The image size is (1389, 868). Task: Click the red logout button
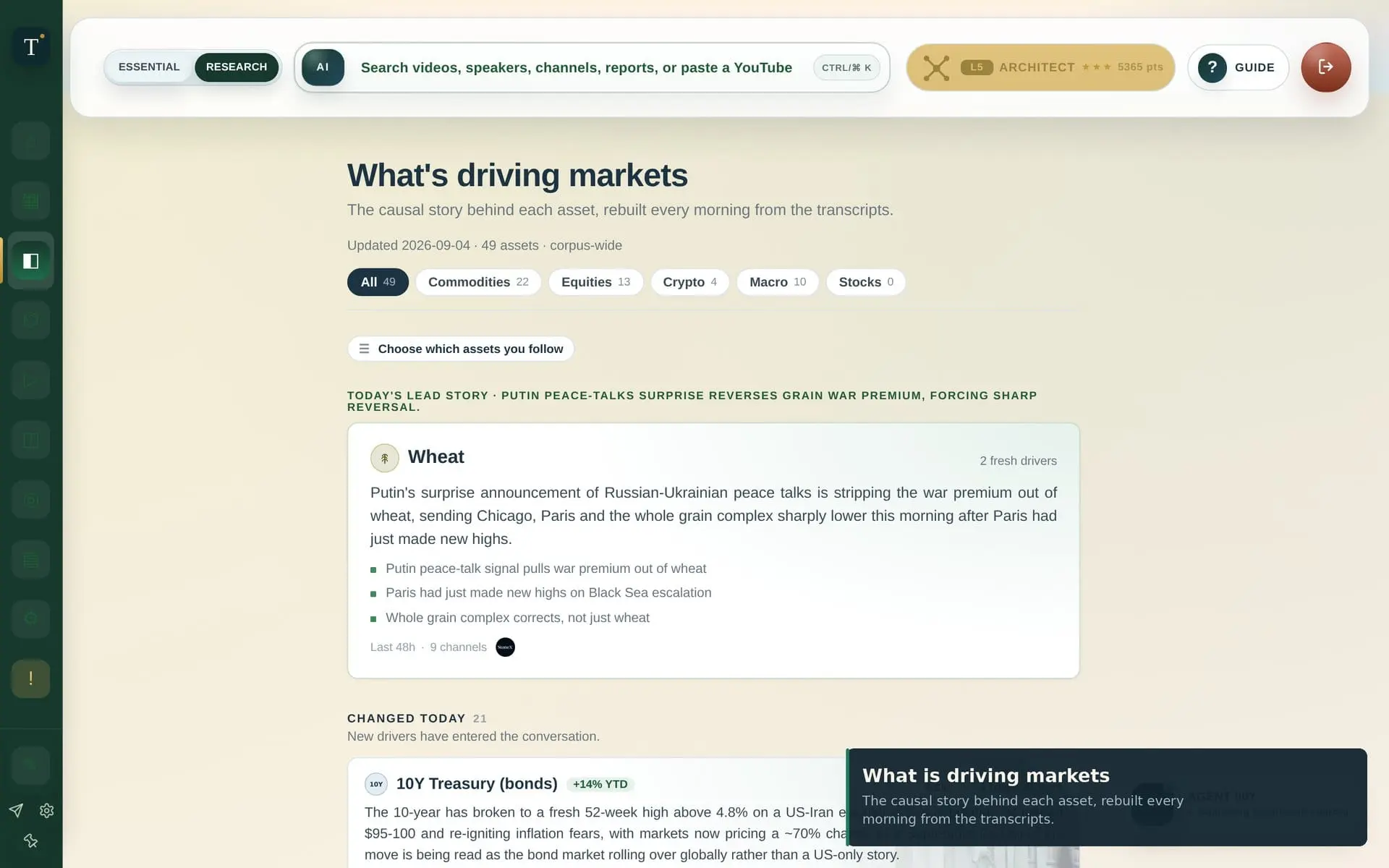point(1325,67)
